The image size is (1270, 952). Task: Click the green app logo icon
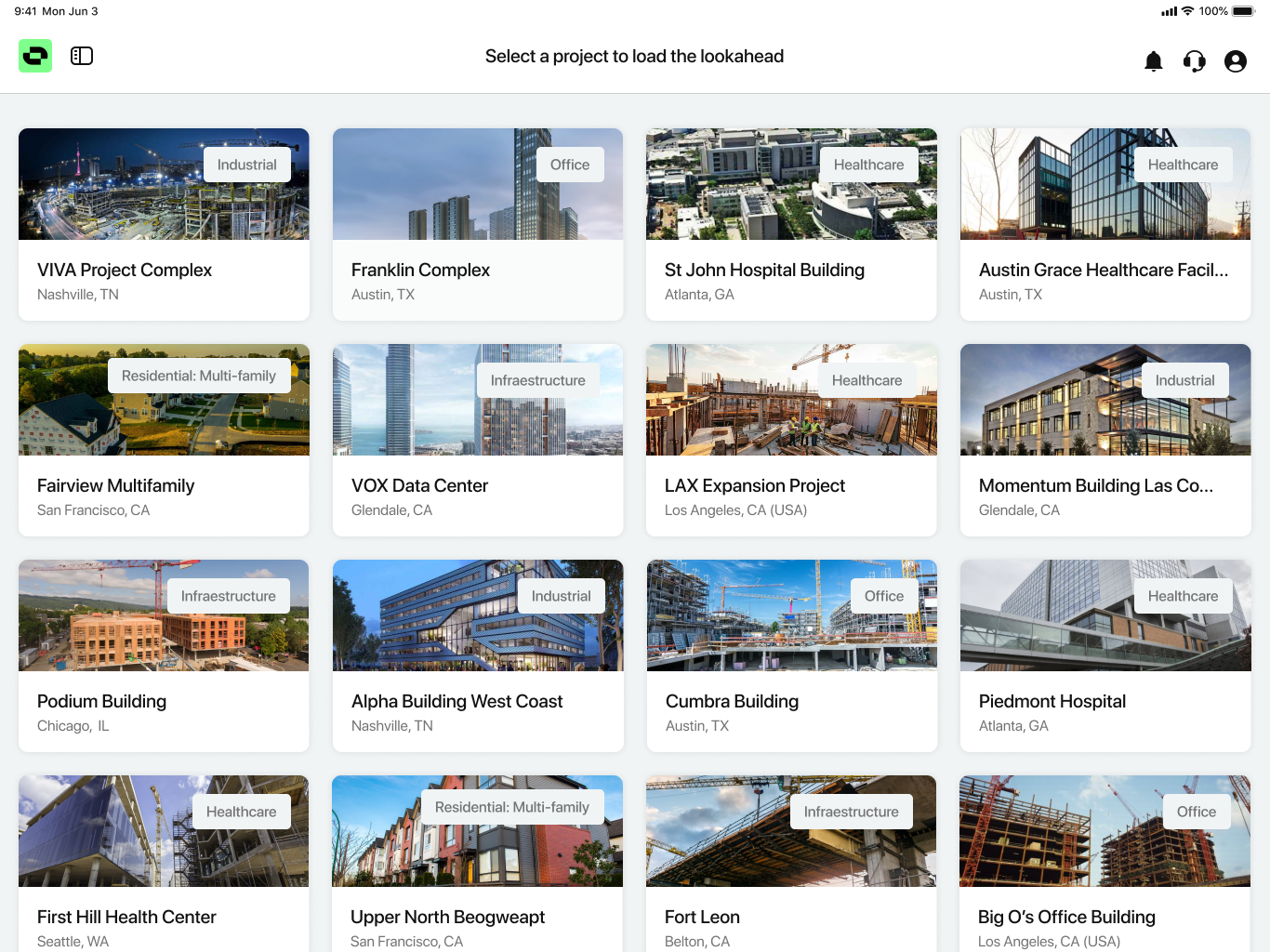[35, 56]
